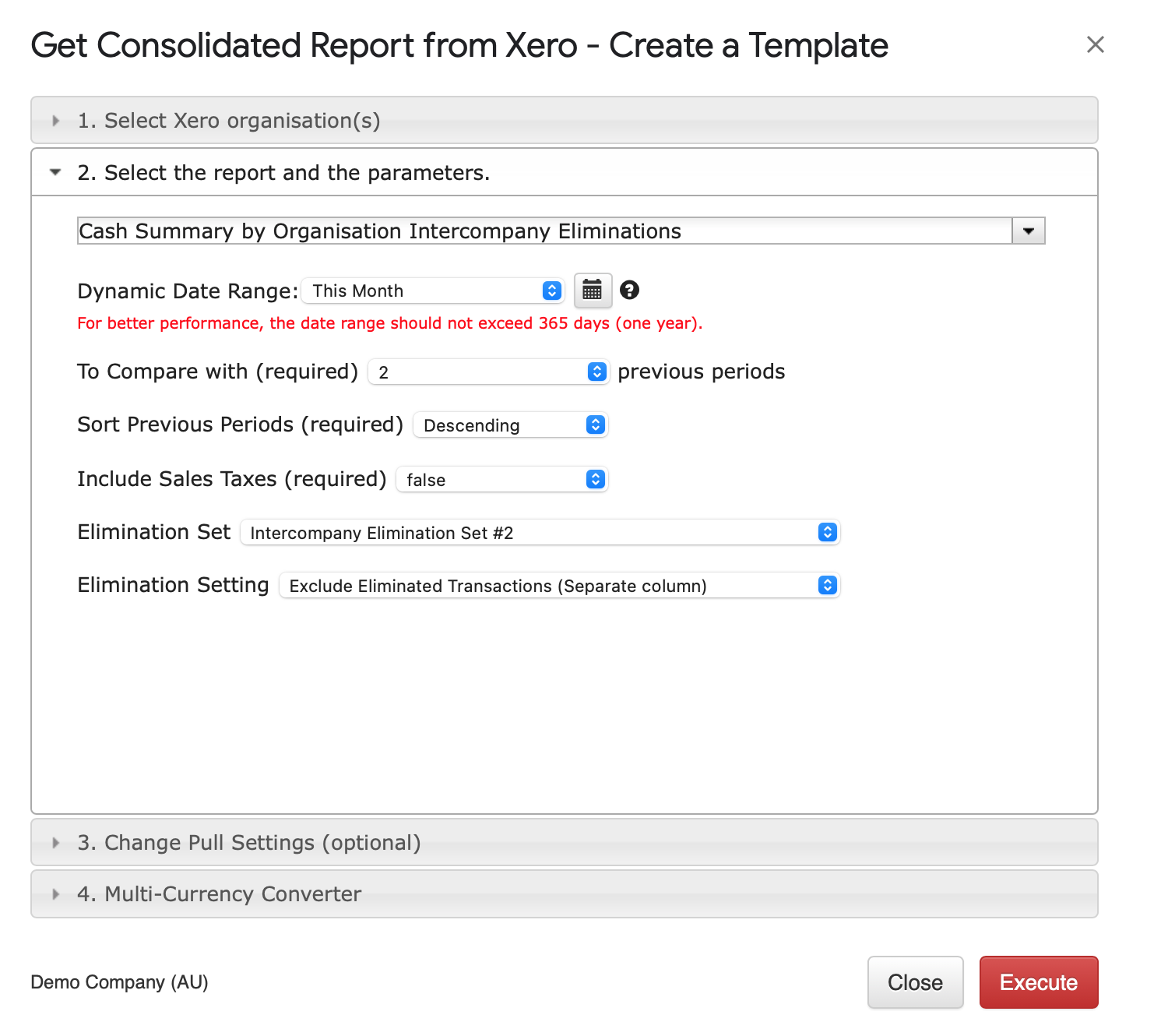Click the red Execute button
Screen dimensions: 1154x1036
(1038, 982)
